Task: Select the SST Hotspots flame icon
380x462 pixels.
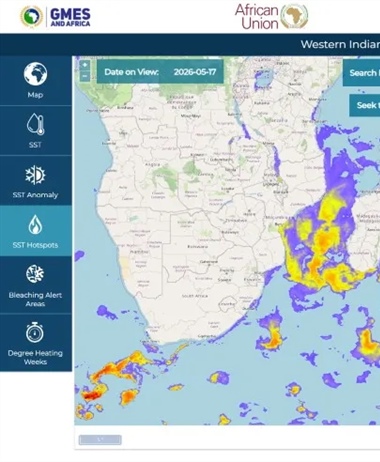Action: (x=35, y=224)
